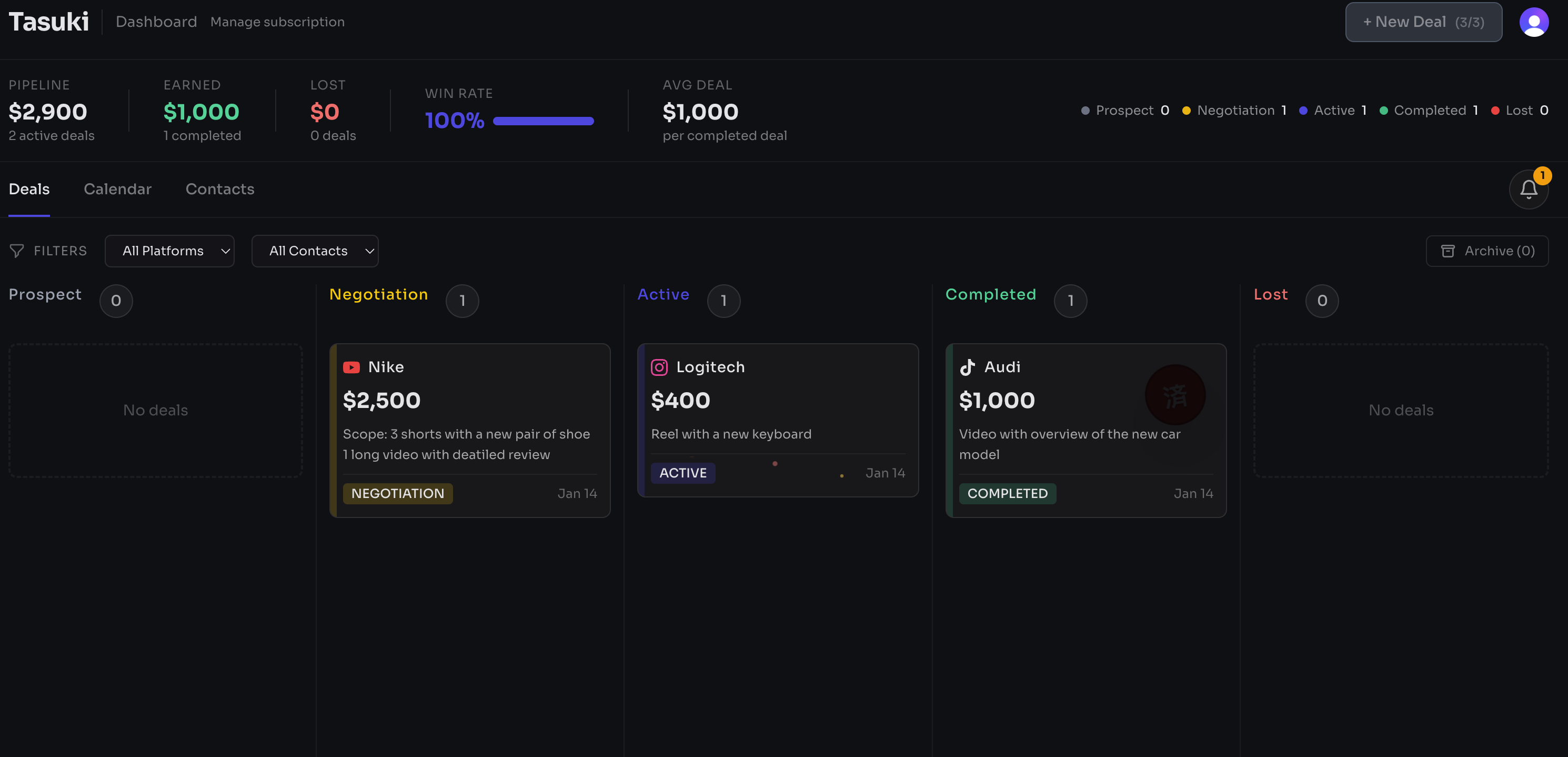Image resolution: width=1568 pixels, height=757 pixels.
Task: Click the YouTube icon on the Nike deal card
Action: [351, 367]
